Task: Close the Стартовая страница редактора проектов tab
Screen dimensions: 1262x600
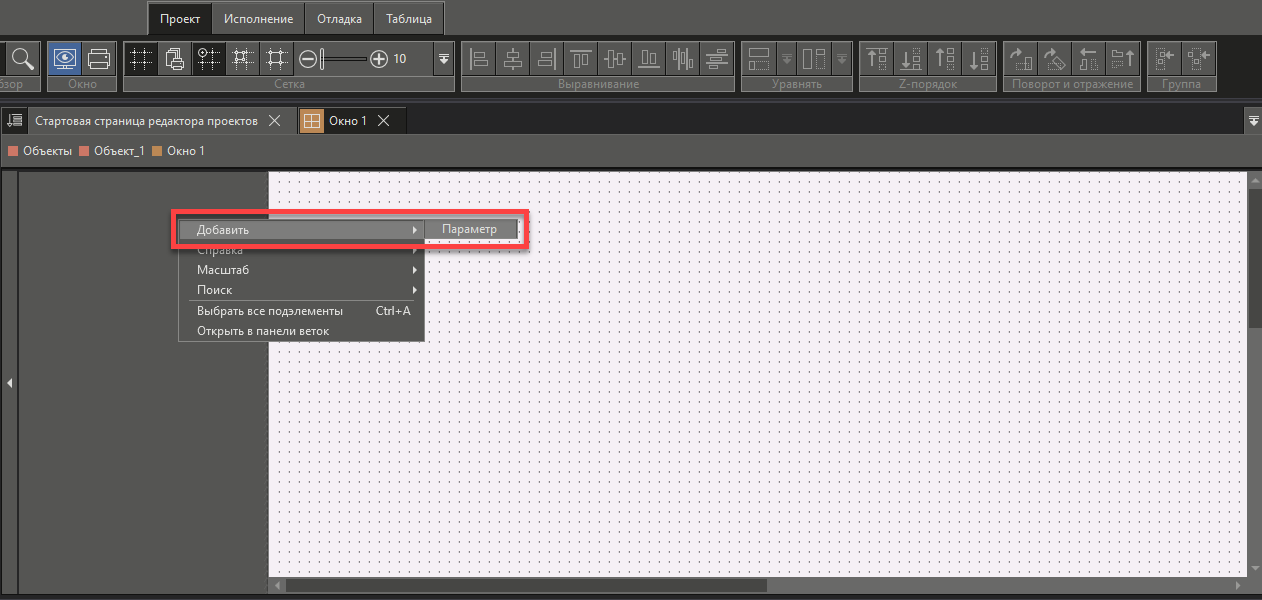Action: point(275,121)
